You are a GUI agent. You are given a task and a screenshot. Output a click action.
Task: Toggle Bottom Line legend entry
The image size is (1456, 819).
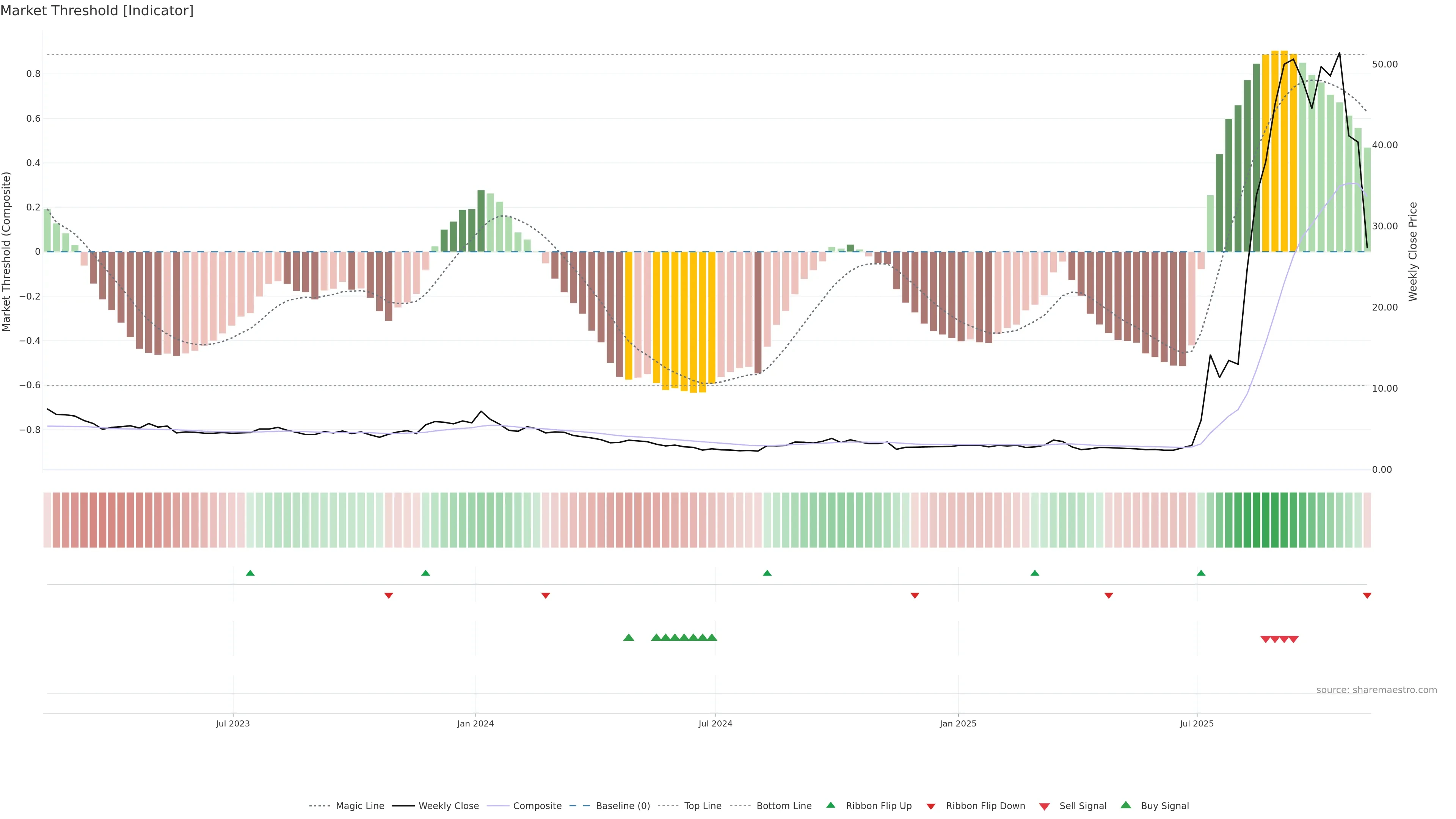(783, 806)
